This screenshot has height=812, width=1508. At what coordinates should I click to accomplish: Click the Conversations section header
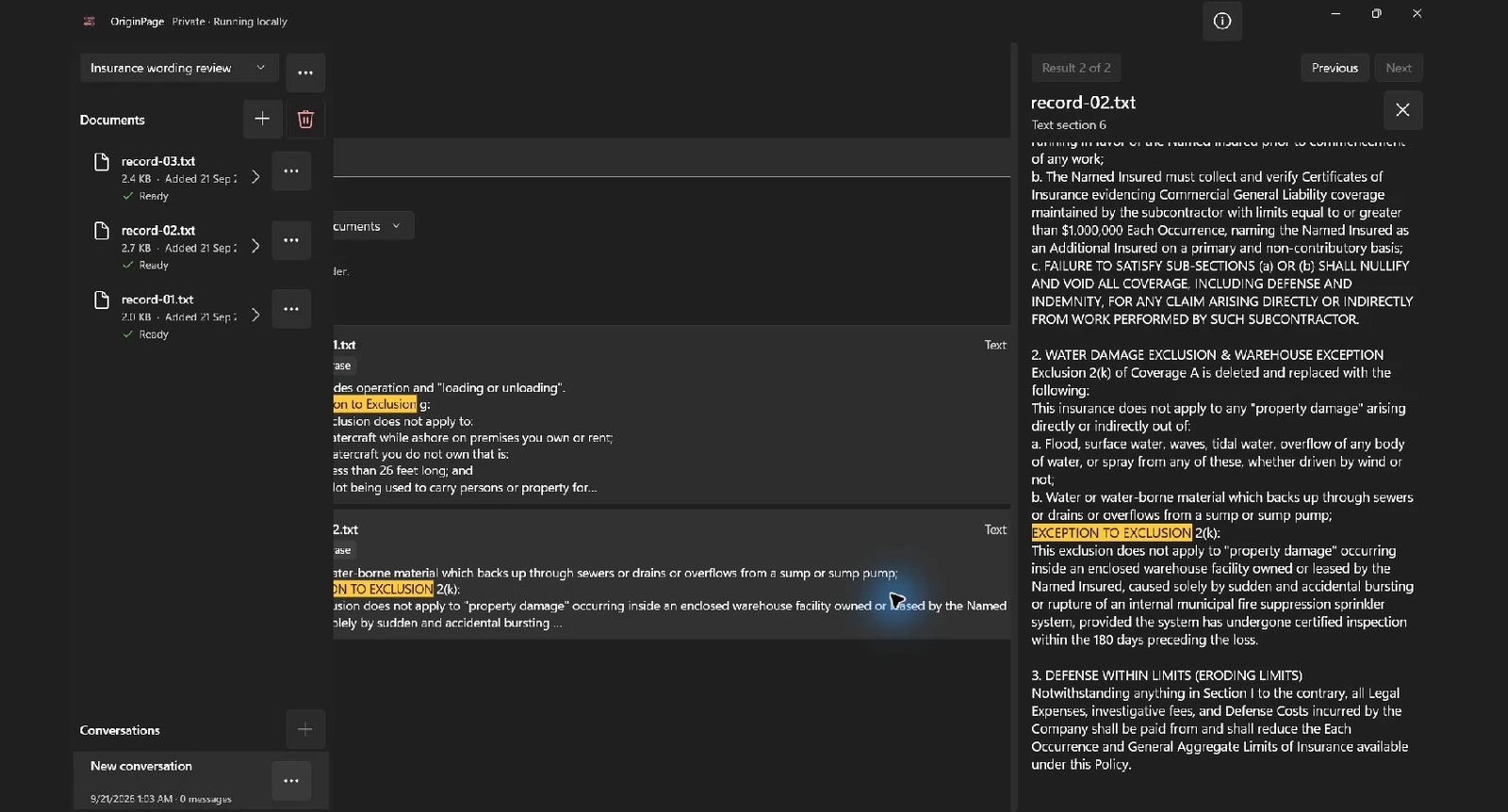[120, 730]
